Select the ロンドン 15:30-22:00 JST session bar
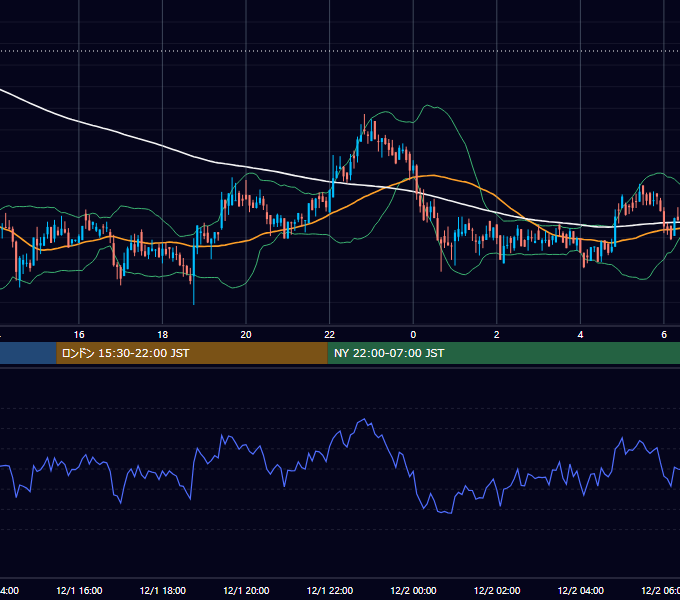The image size is (680, 600). tap(192, 353)
